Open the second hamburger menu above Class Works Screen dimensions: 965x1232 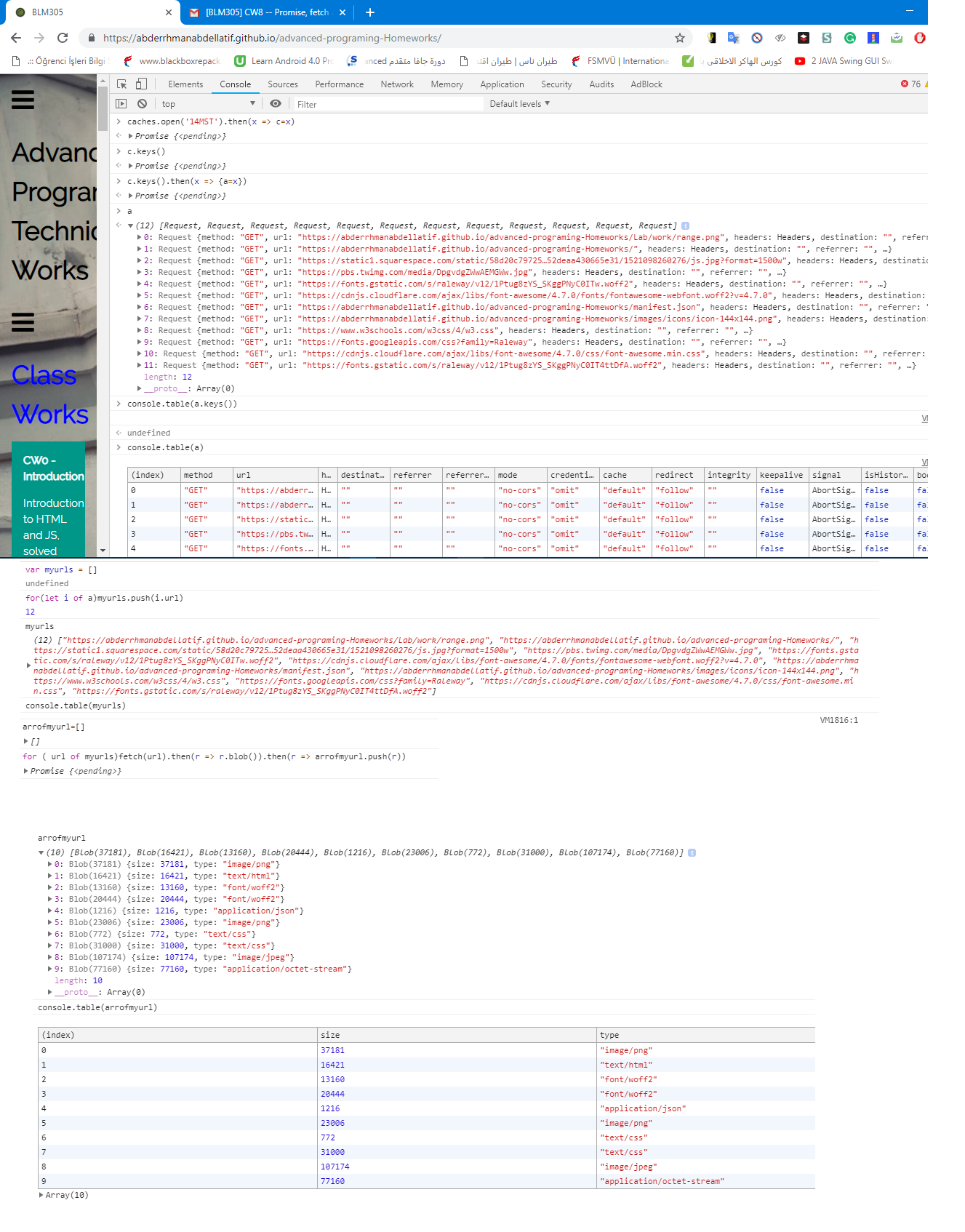(23, 321)
